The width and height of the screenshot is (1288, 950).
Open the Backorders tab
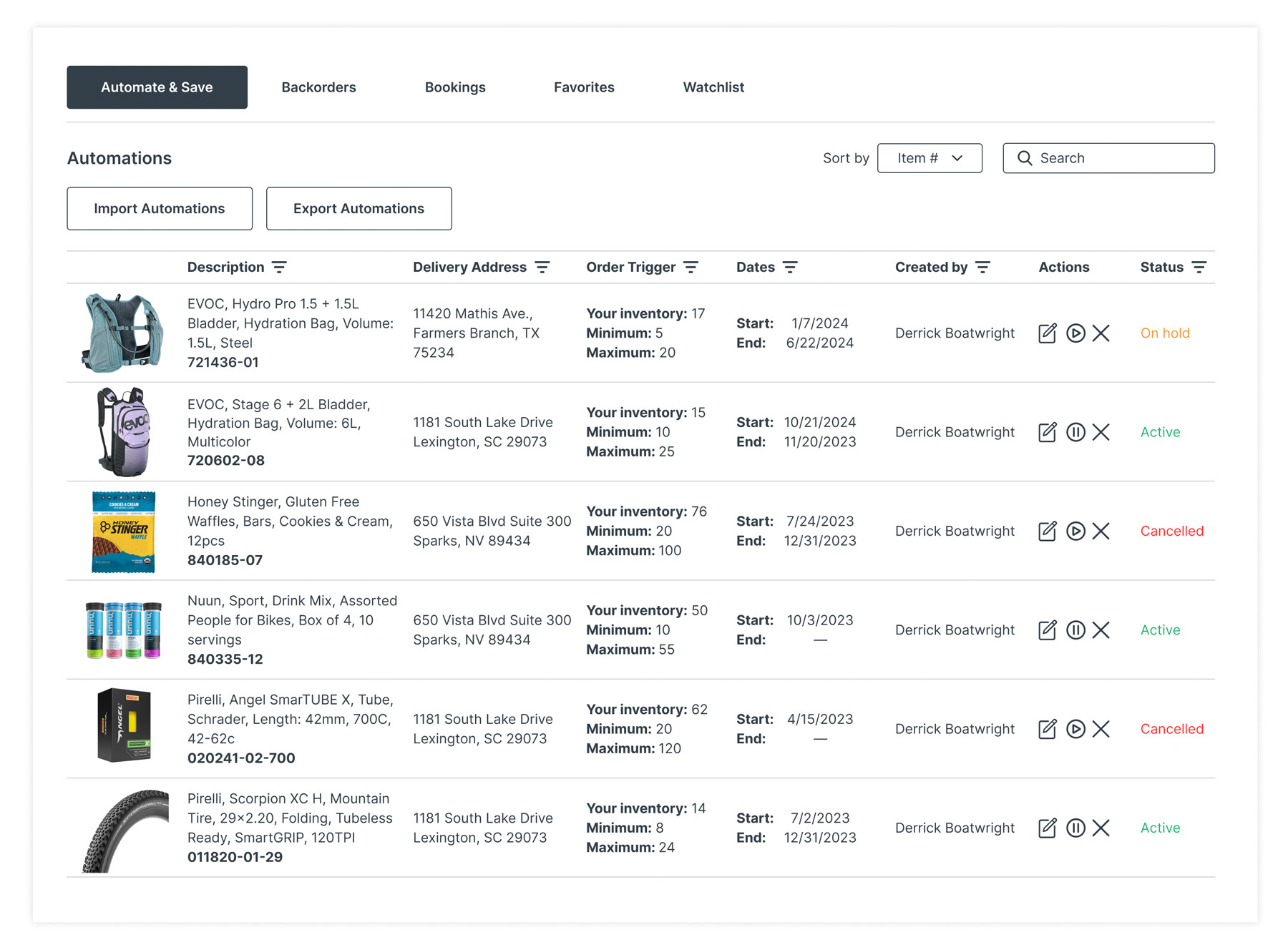[x=318, y=87]
